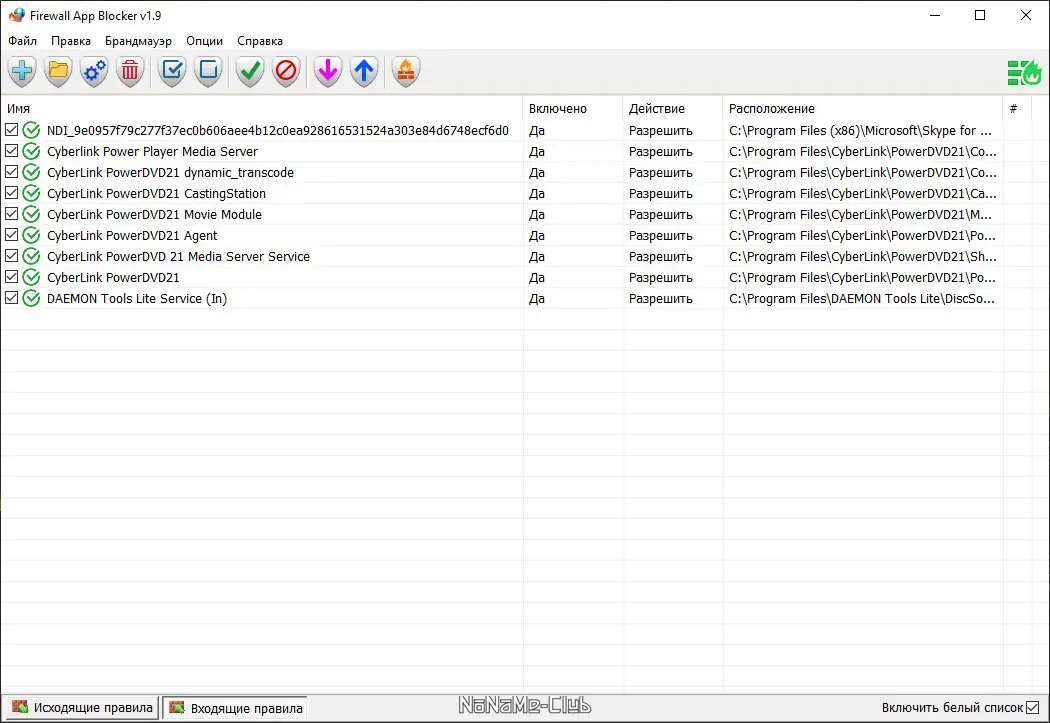Toggle CyberLink PowerDVD21 dynamic_transcode checkbox
Screen dimensions: 1050x723
pyautogui.click(x=11, y=172)
